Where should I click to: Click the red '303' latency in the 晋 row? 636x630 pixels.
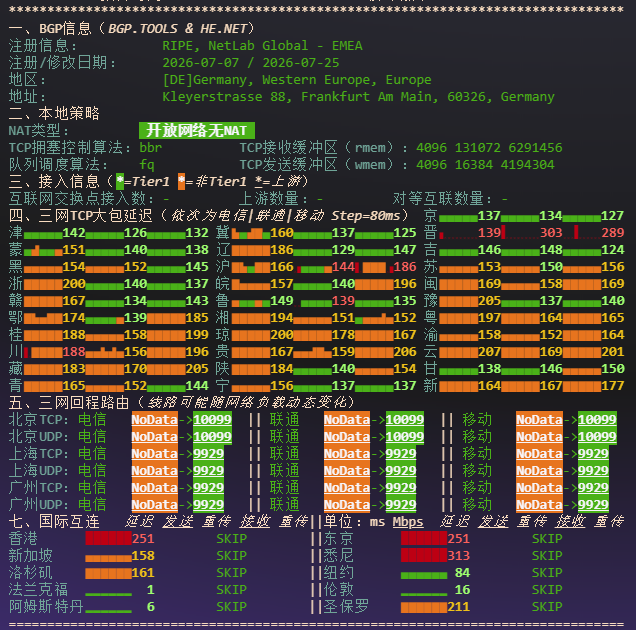coord(551,233)
